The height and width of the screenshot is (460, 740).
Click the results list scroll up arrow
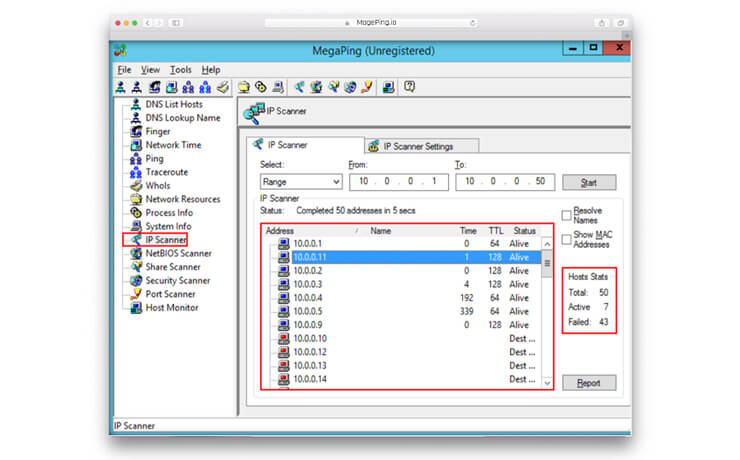[547, 244]
